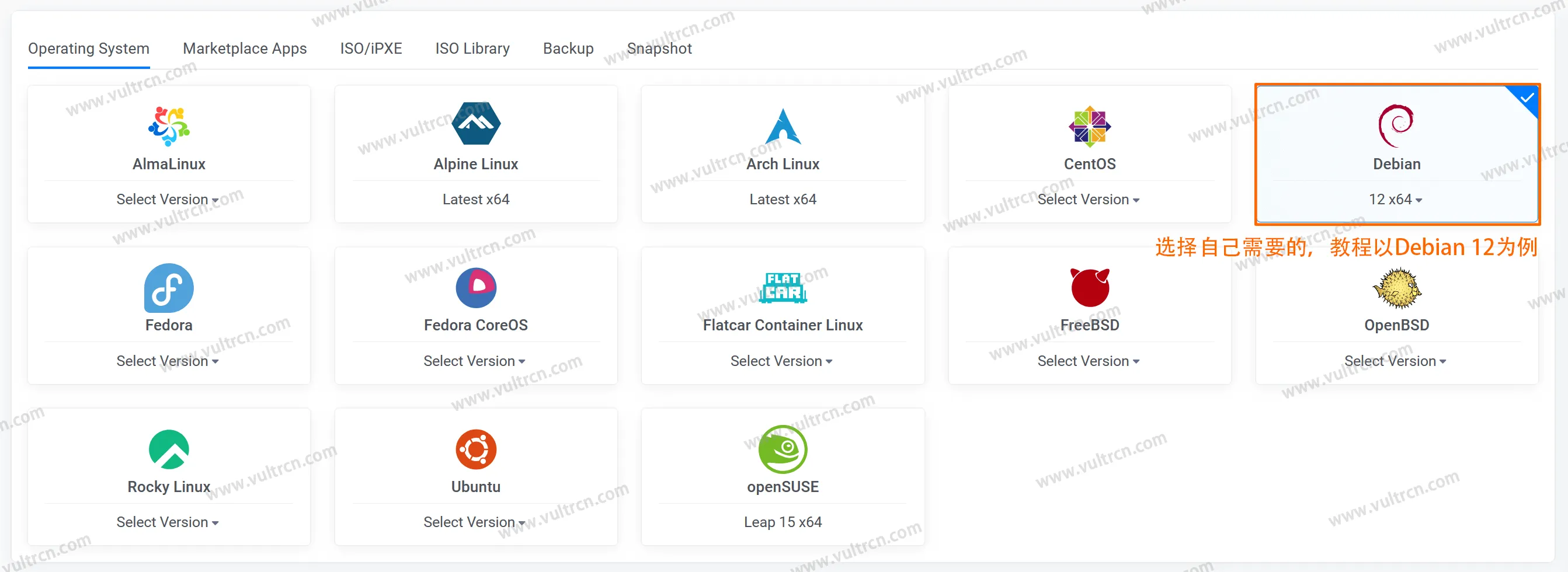Open FreeBSD Select Version dropdown

1089,361
